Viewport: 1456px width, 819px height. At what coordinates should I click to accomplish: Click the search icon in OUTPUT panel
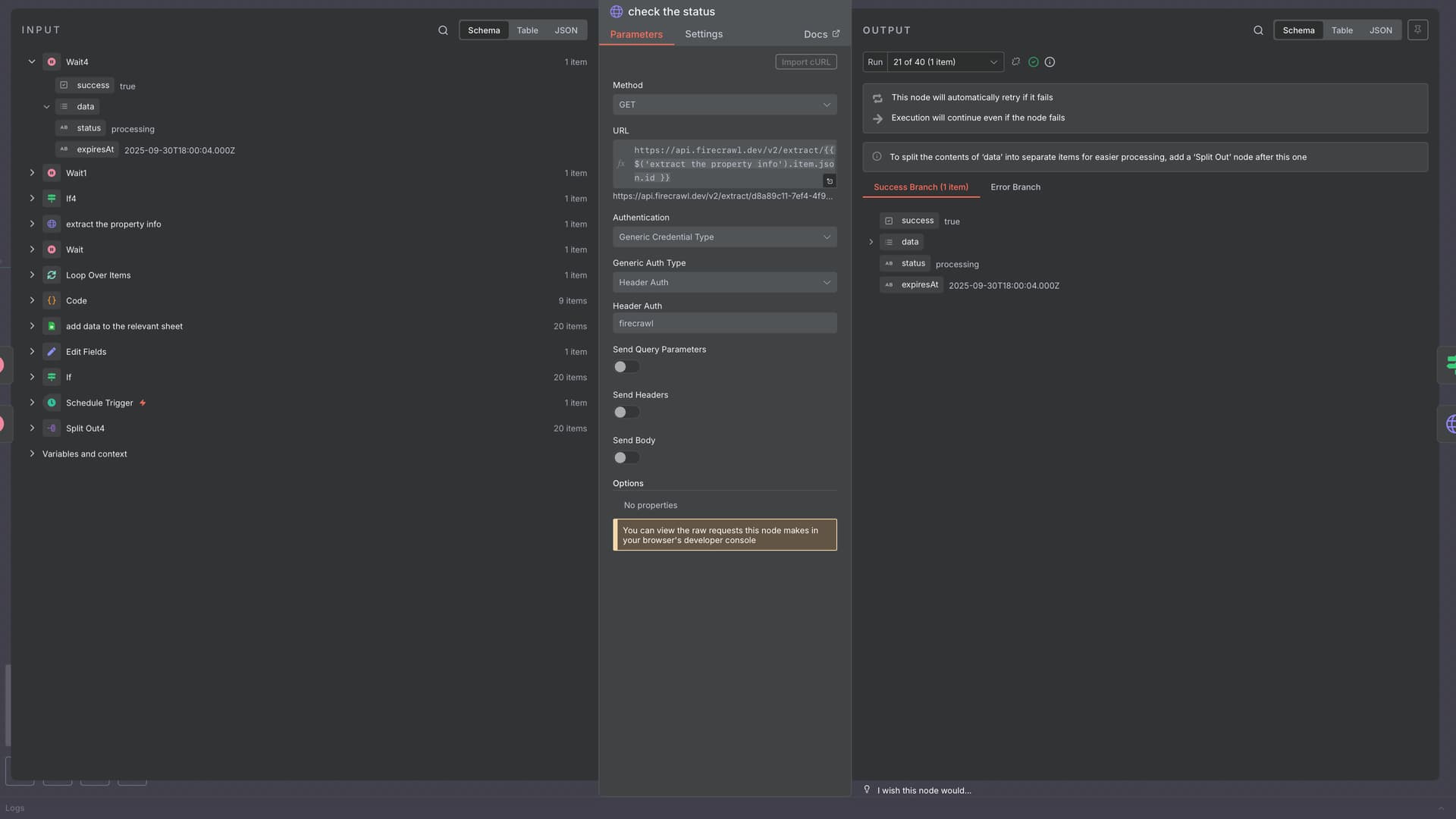coord(1258,30)
